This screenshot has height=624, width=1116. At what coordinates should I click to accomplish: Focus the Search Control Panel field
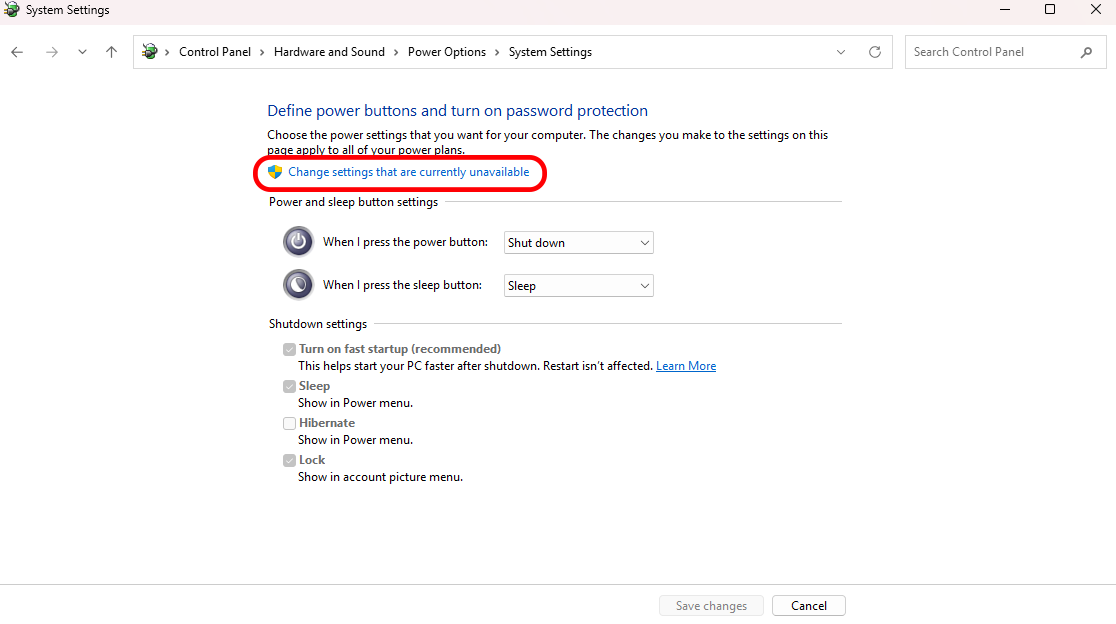click(1005, 52)
